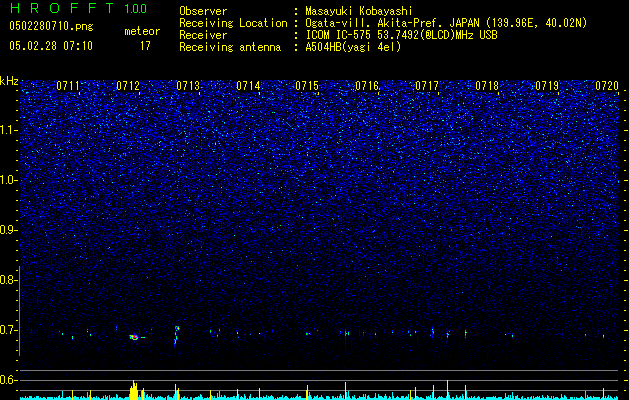Image resolution: width=629 pixels, height=400 pixels.
Task: Click the 0718 time marker
Action: tap(487, 85)
